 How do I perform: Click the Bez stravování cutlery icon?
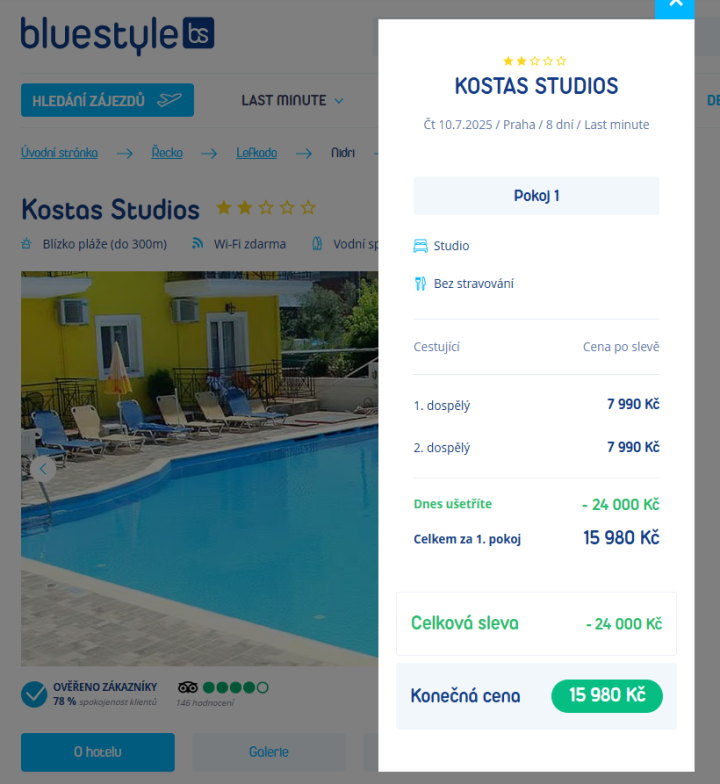click(x=420, y=284)
